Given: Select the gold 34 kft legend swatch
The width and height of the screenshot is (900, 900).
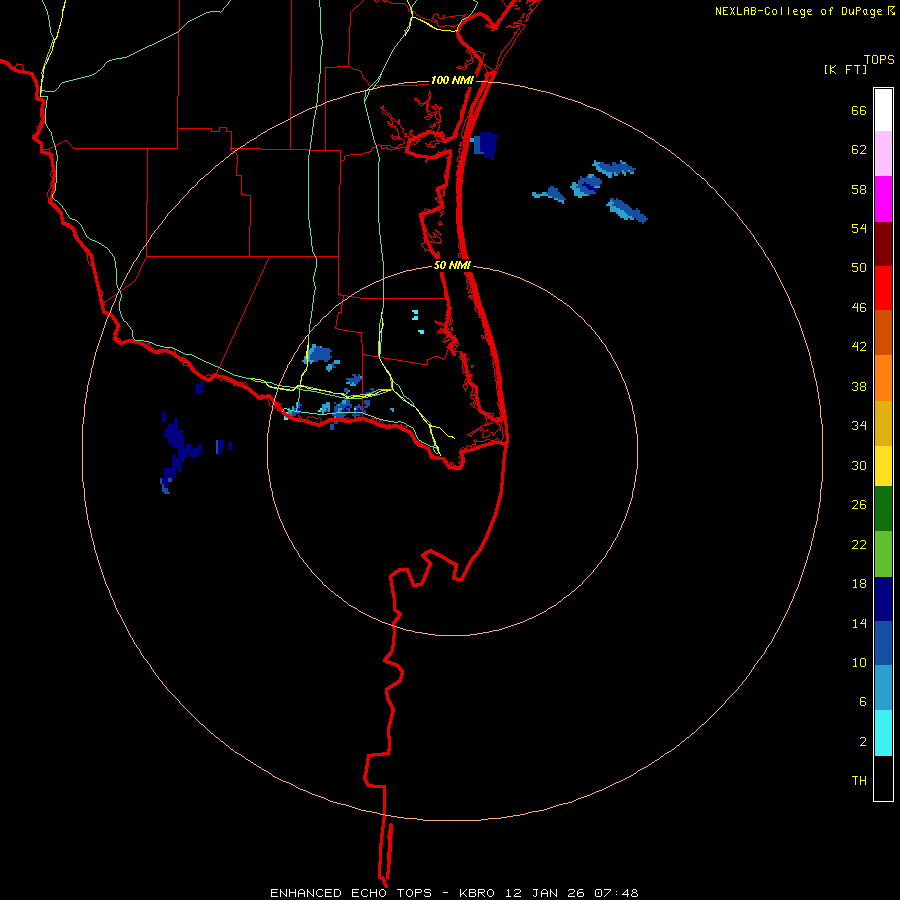Looking at the screenshot, I should [883, 423].
